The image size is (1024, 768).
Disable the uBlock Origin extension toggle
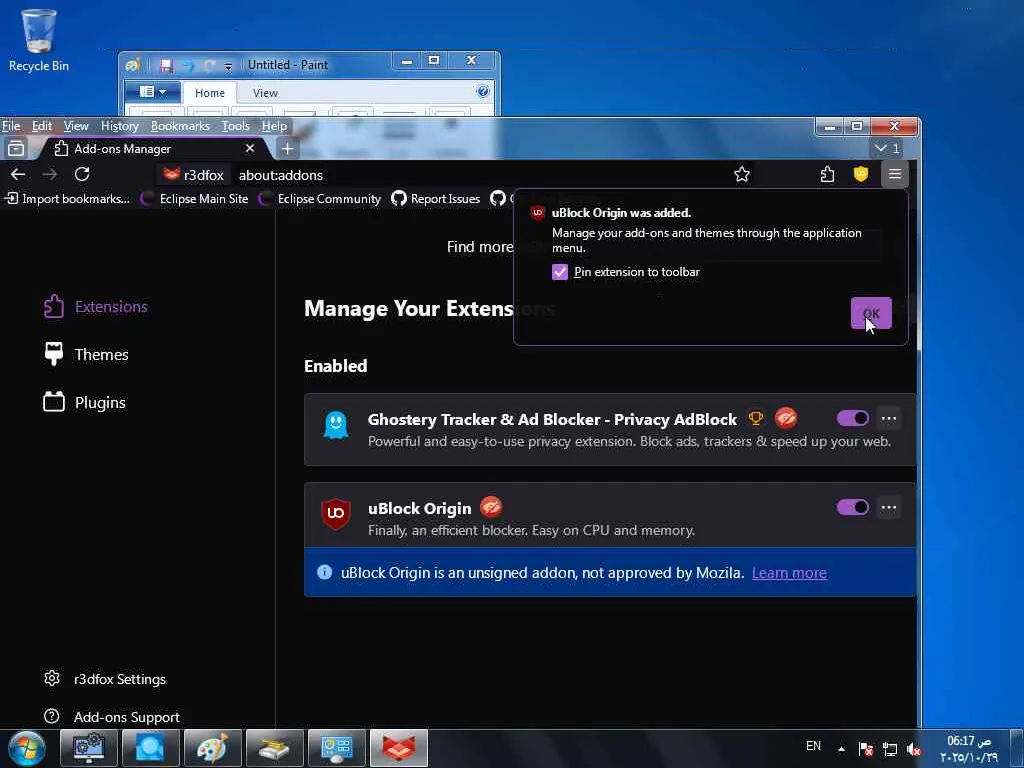pyautogui.click(x=852, y=507)
